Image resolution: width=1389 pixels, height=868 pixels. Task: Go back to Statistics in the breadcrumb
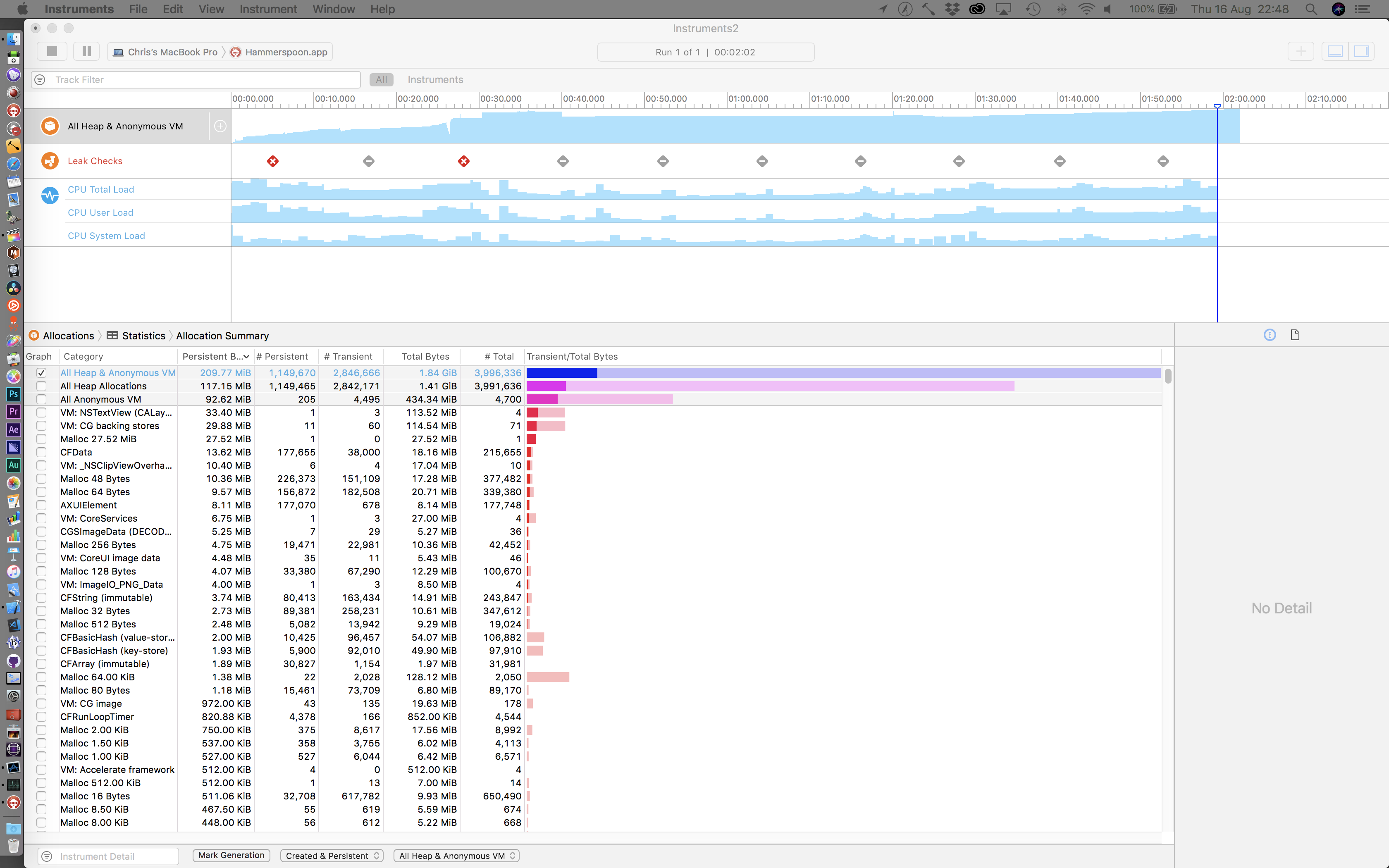(x=143, y=335)
